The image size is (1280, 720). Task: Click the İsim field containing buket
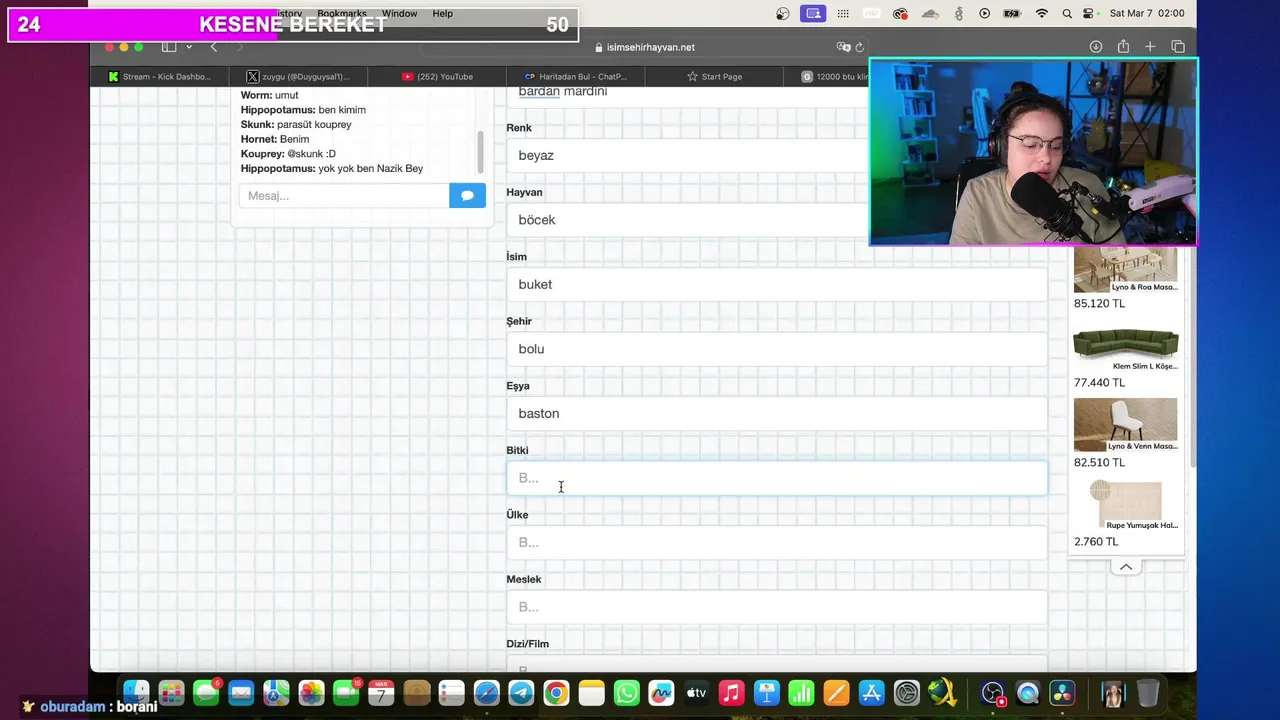coord(777,284)
